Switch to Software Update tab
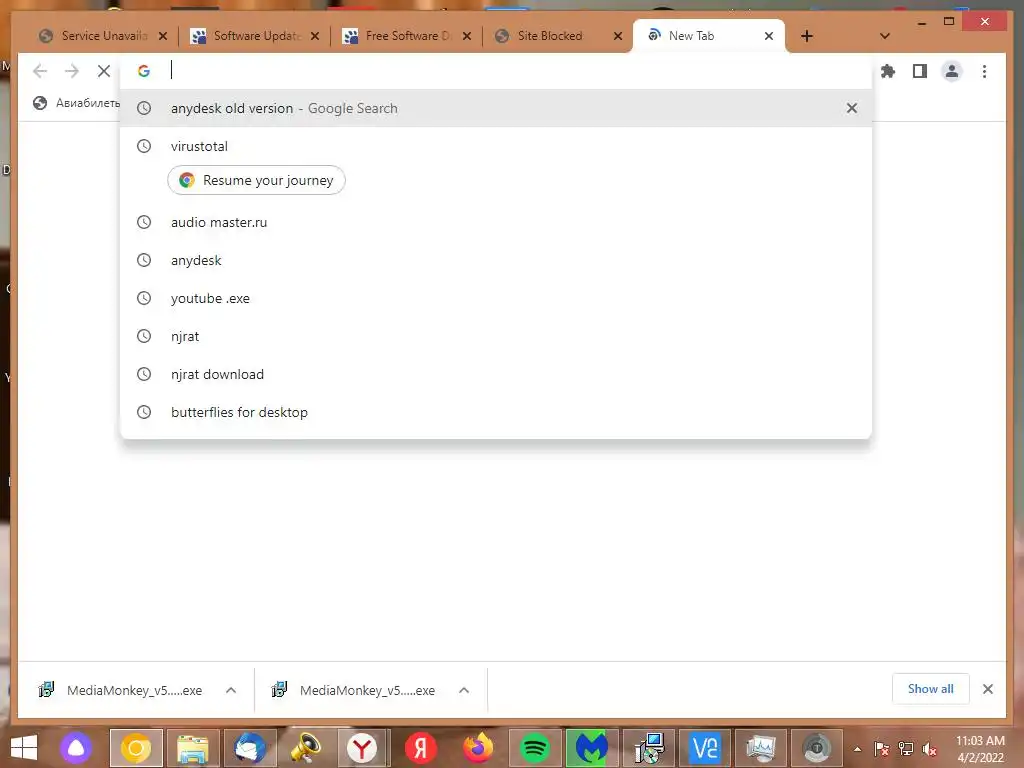This screenshot has width=1024, height=768. (x=256, y=36)
